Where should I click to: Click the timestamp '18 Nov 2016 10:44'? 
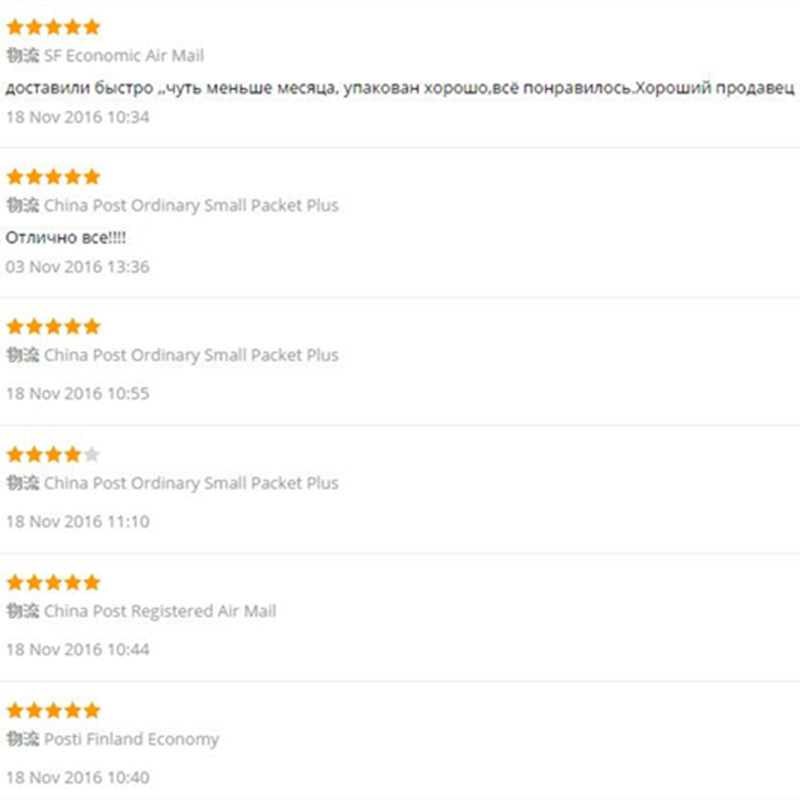click(77, 649)
